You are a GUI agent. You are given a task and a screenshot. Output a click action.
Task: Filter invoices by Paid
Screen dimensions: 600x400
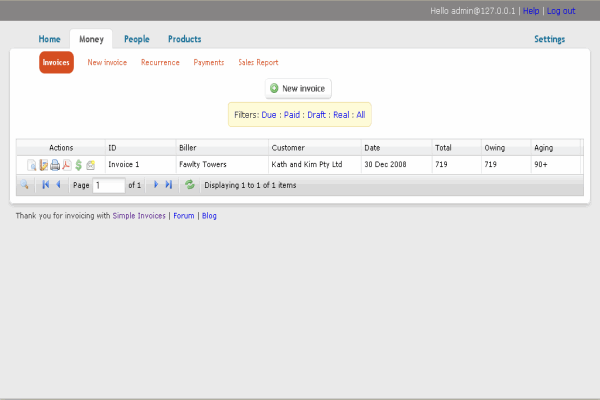click(x=292, y=115)
